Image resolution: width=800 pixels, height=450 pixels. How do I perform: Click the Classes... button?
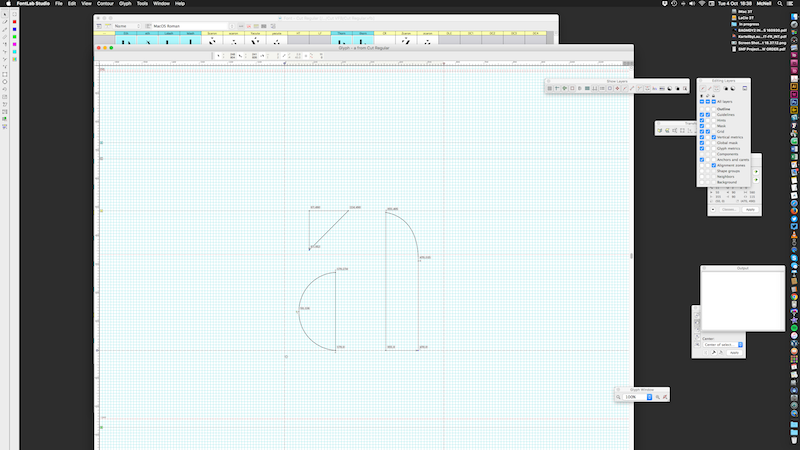[729, 210]
